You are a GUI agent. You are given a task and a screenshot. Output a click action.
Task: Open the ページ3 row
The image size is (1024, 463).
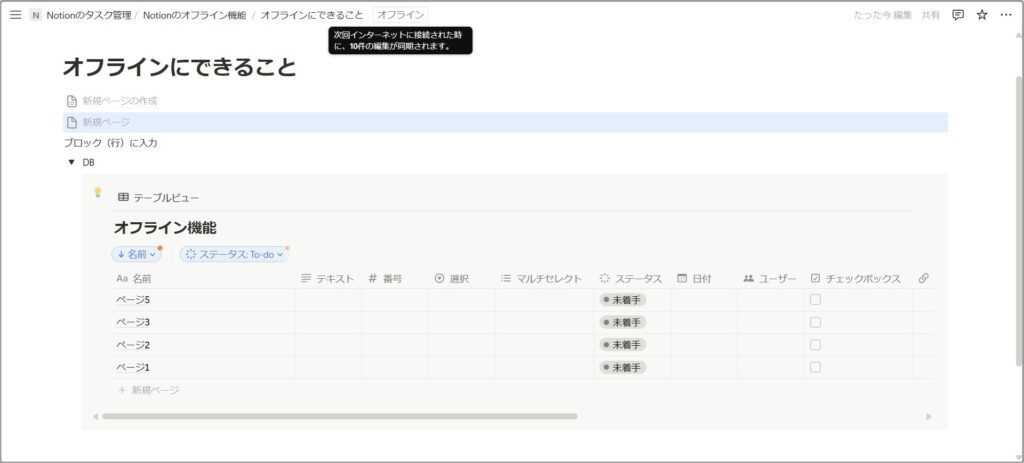coord(133,322)
